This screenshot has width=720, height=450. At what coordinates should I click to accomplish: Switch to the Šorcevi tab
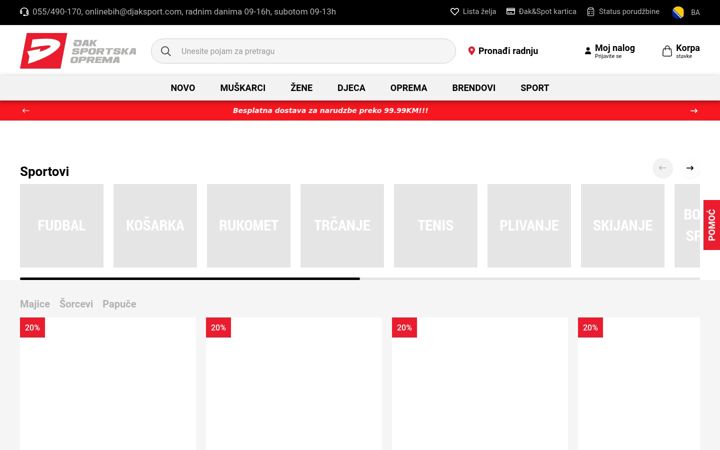pyautogui.click(x=76, y=304)
